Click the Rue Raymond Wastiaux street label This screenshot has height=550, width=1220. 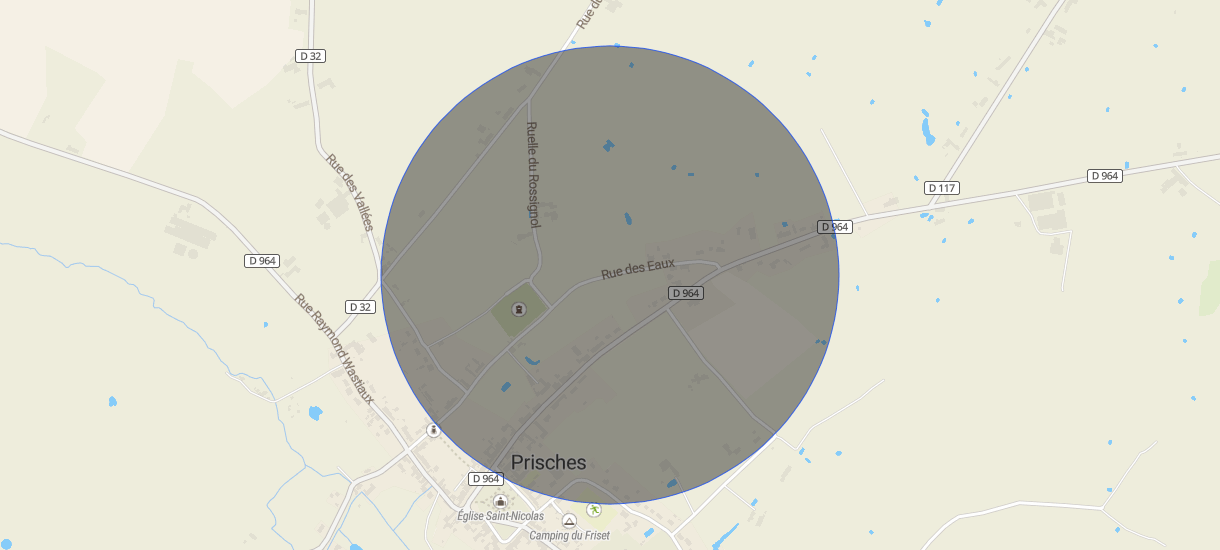335,349
